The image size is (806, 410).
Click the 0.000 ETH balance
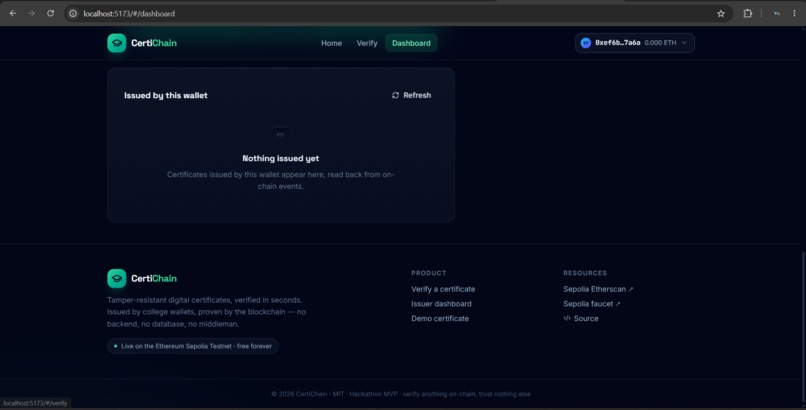pyautogui.click(x=660, y=43)
